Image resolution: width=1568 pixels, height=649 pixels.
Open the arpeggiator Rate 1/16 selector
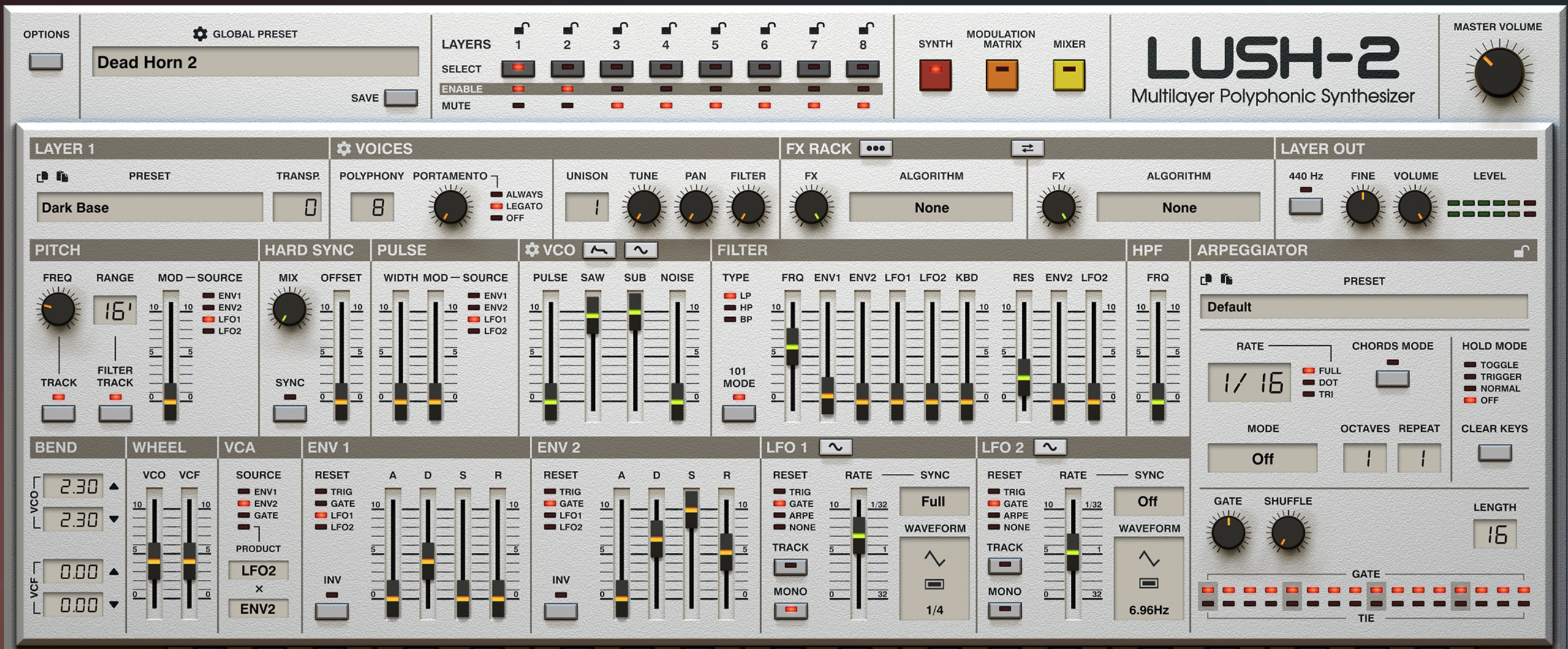pos(1249,383)
